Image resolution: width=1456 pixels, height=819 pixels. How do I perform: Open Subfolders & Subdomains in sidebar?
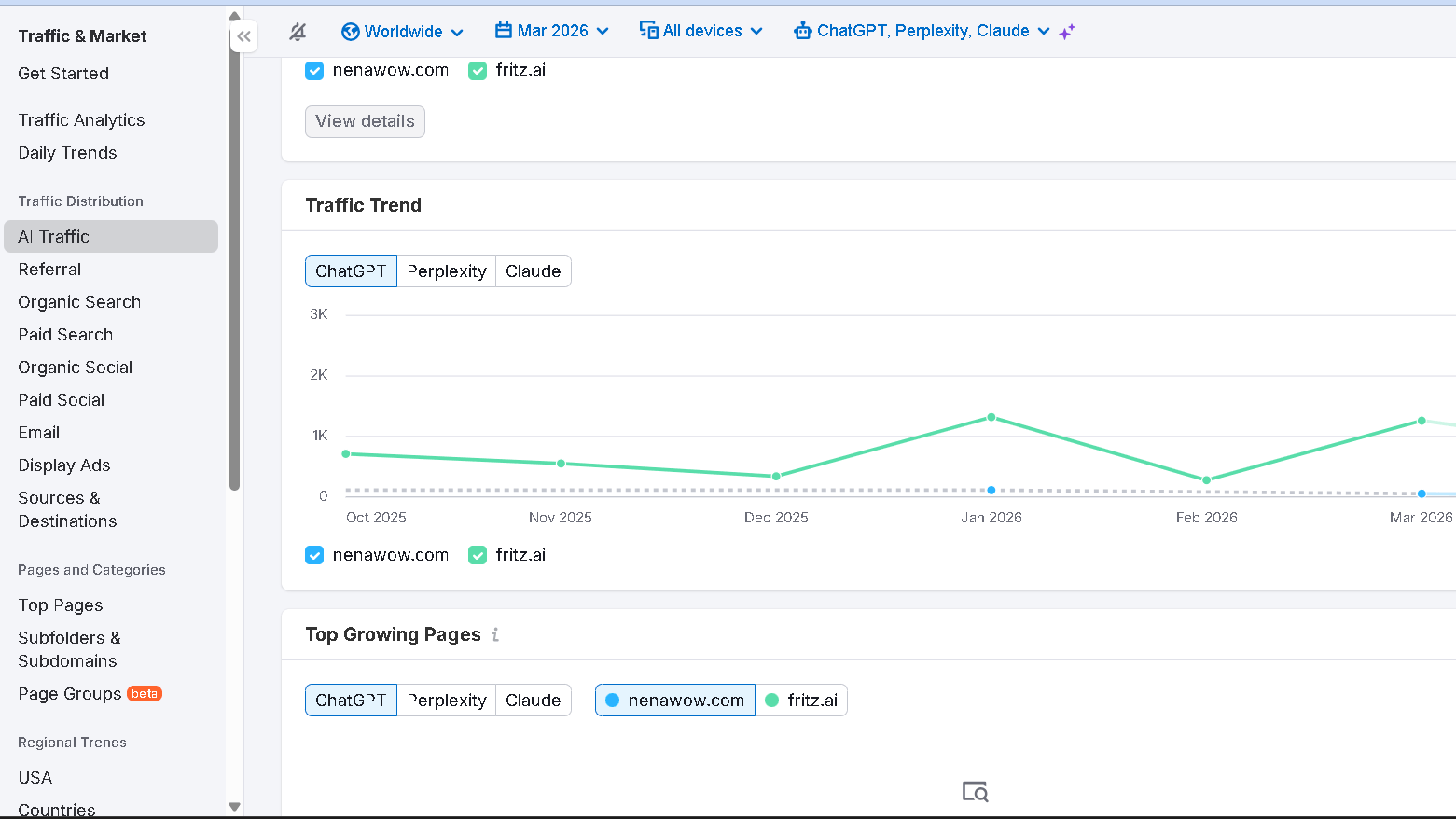click(69, 649)
